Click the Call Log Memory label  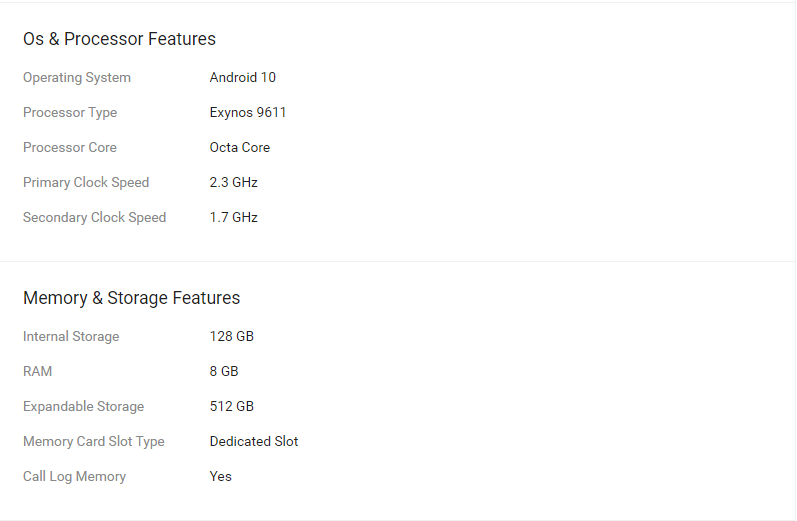pos(74,477)
